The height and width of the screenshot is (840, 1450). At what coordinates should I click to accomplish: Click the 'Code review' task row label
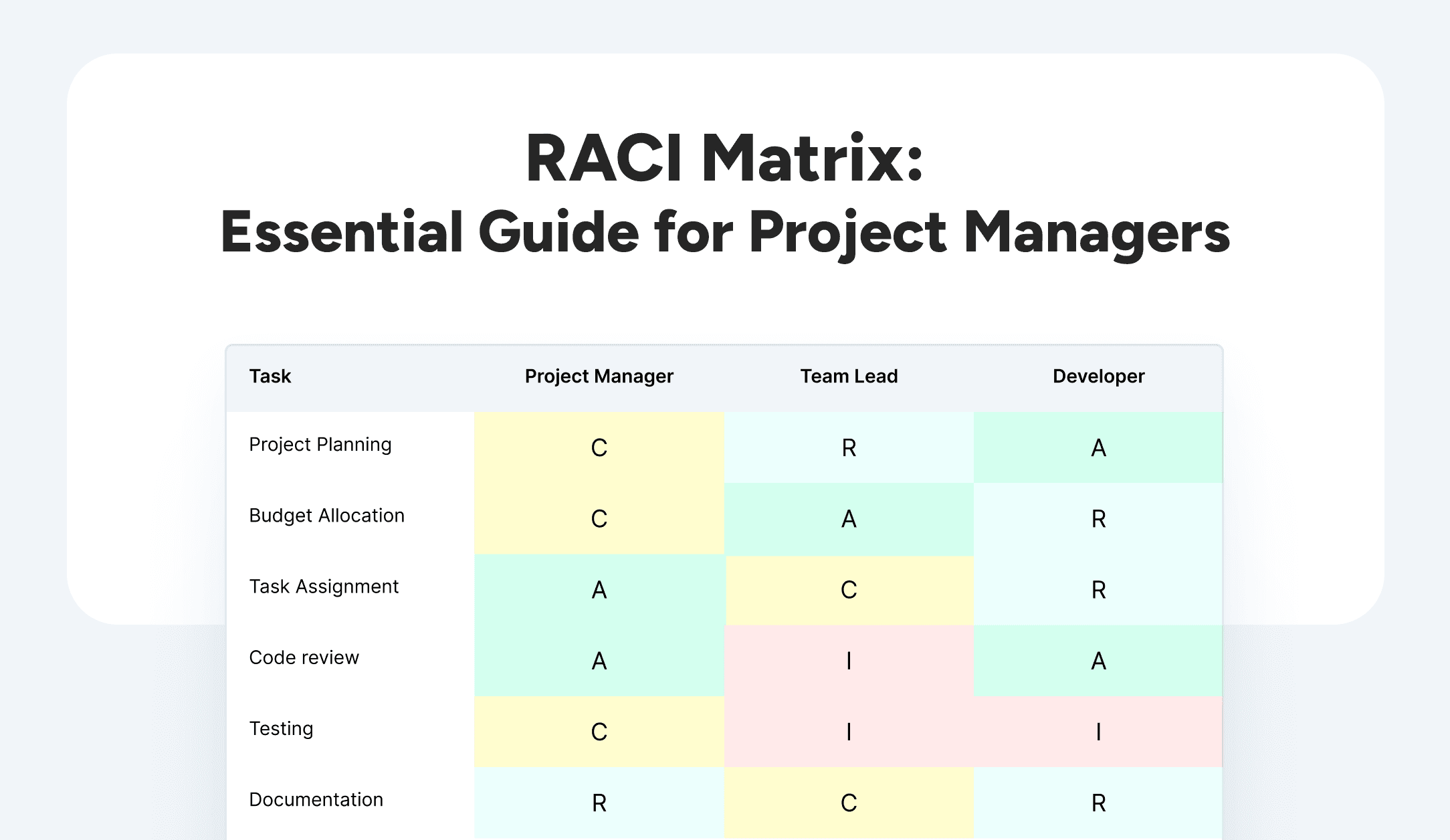tap(304, 657)
